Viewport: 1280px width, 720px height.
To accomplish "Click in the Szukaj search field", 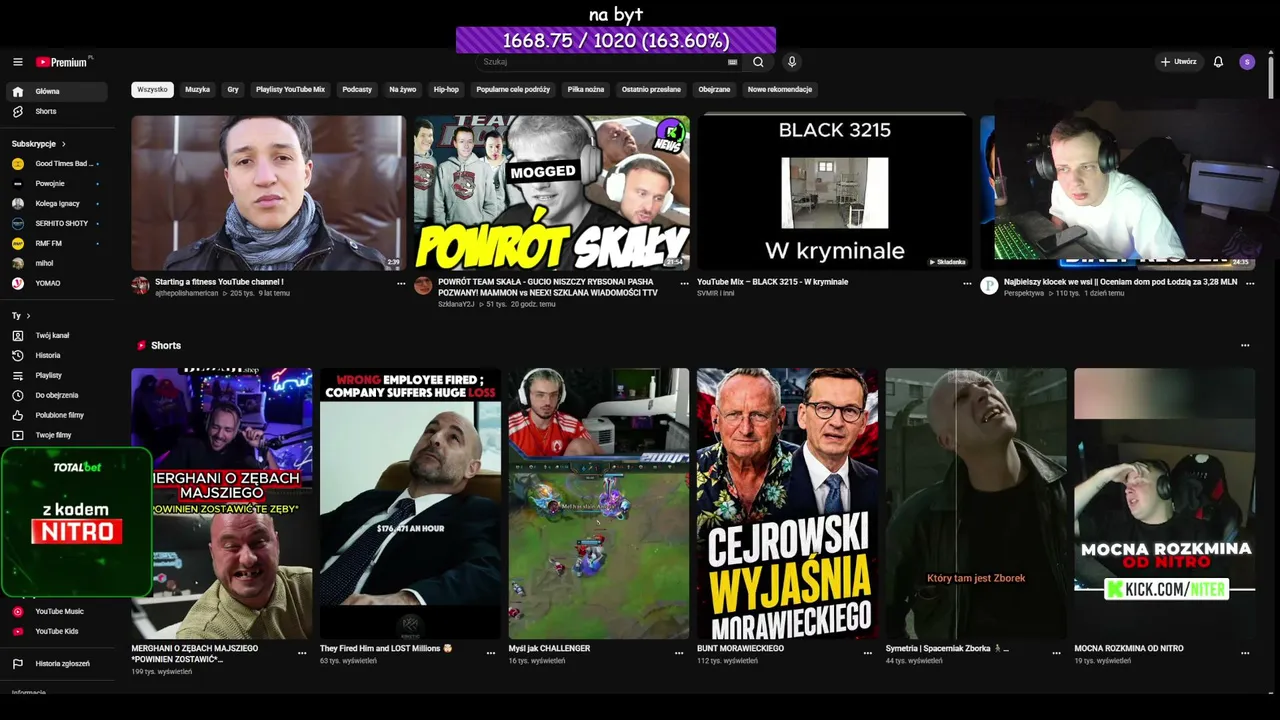I will coord(603,62).
